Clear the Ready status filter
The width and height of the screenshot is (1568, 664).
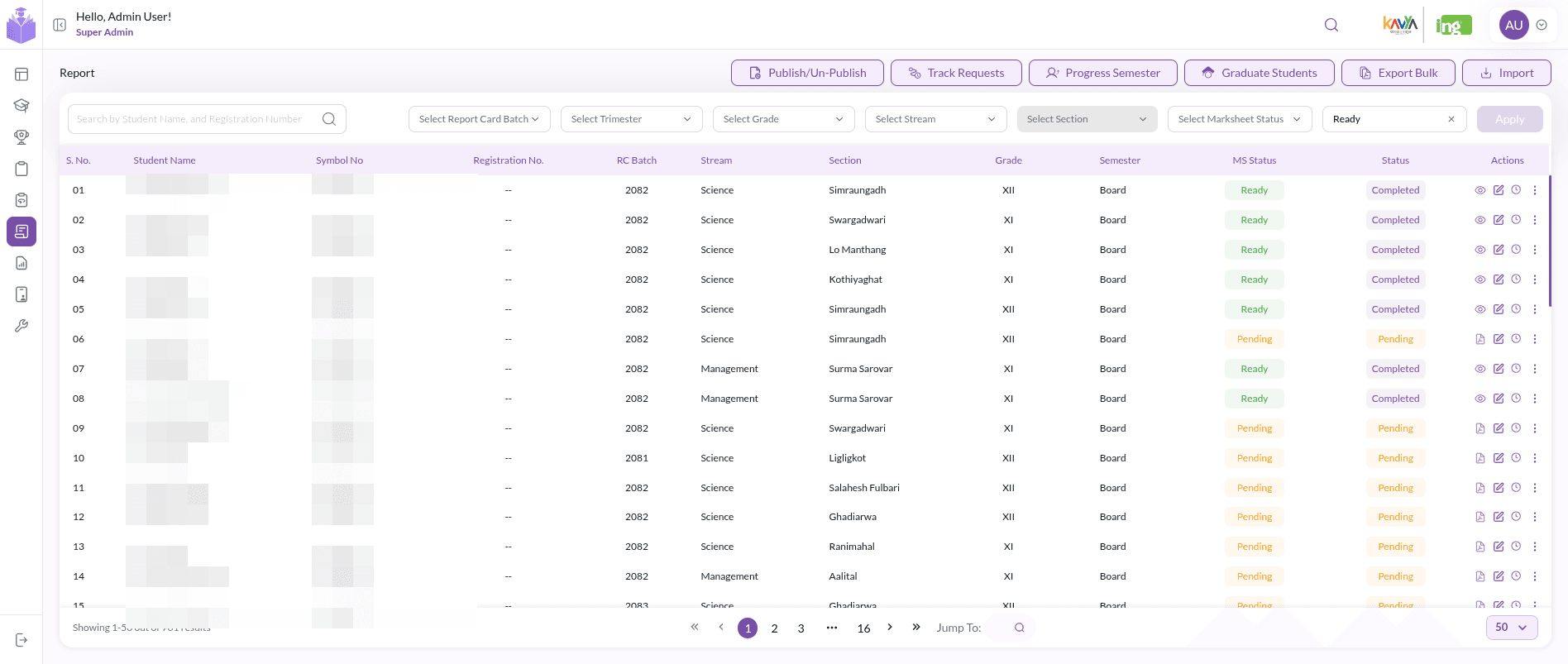(1451, 119)
